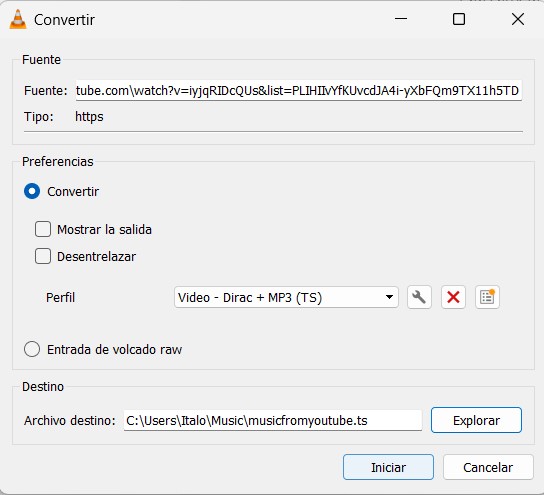Focus the Archivo destino path field

[273, 420]
